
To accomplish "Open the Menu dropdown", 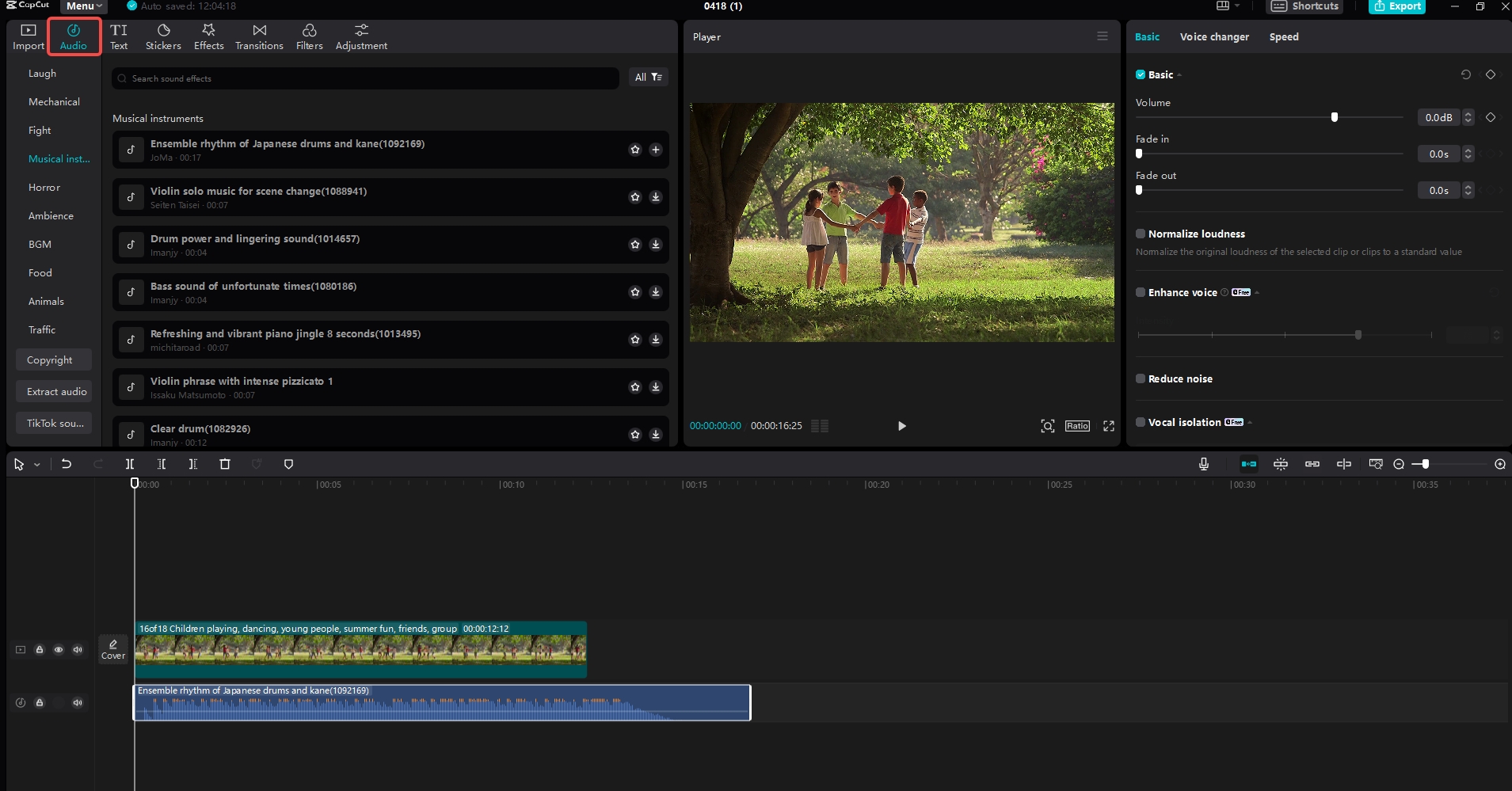I will pos(82,6).
